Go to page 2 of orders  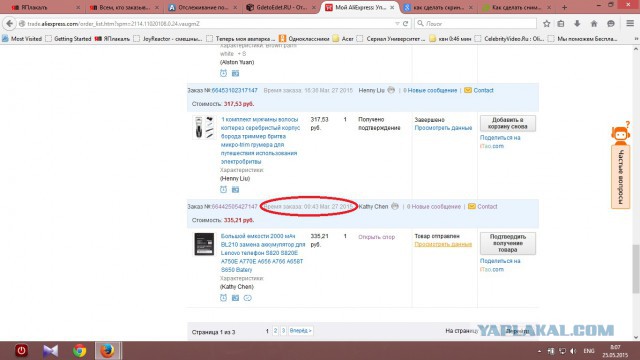tap(275, 331)
